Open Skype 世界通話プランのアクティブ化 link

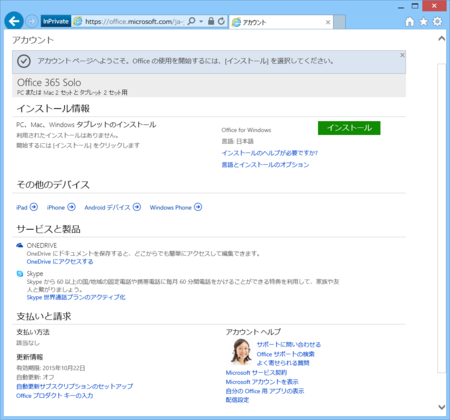click(x=76, y=297)
